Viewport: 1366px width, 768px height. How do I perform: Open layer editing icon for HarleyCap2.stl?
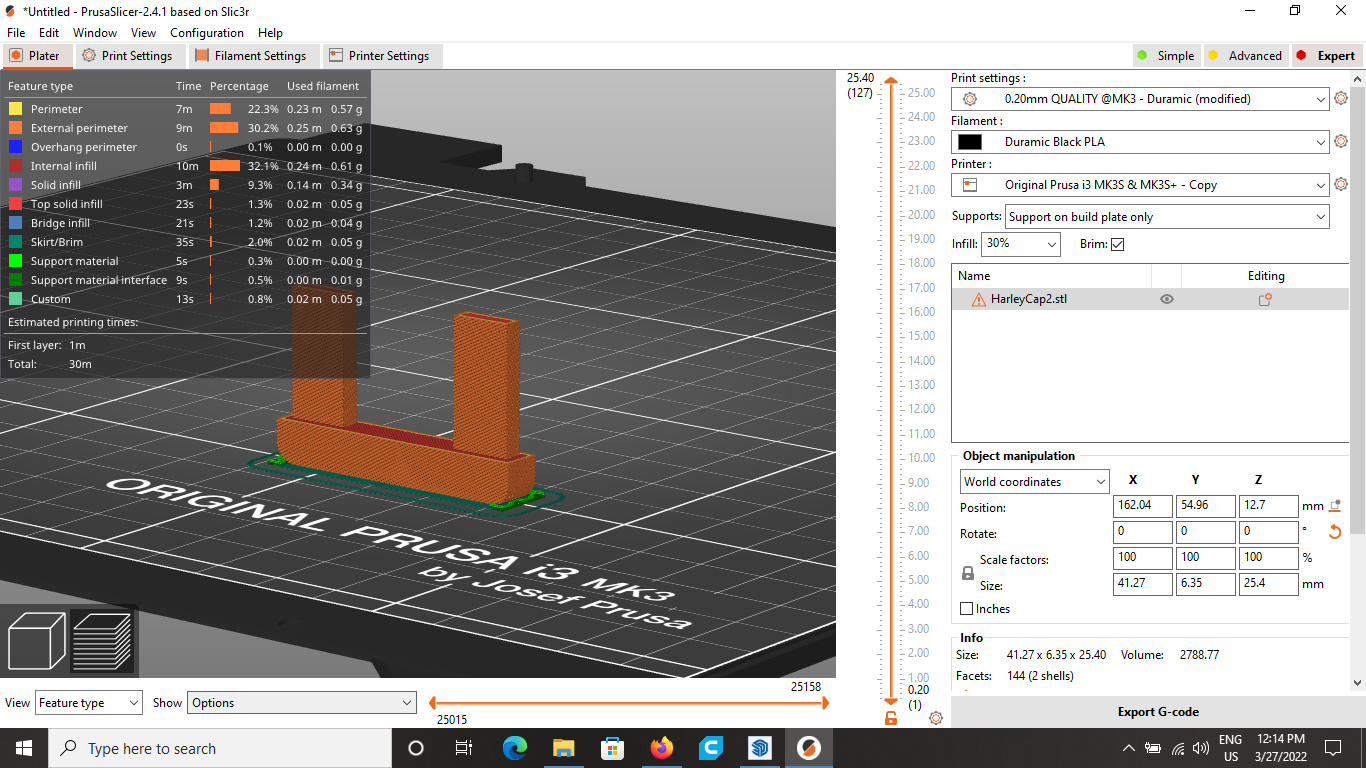tap(1264, 298)
